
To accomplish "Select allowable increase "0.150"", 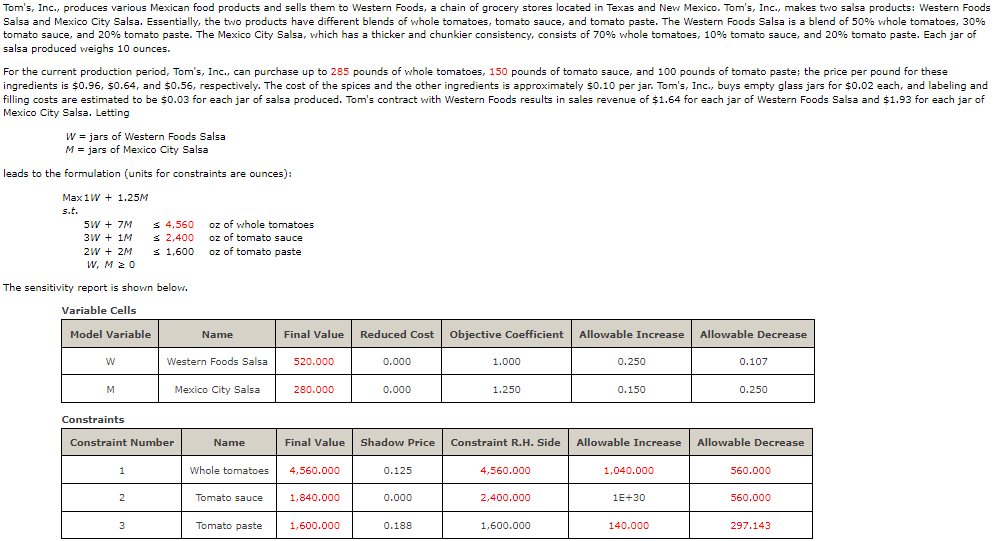I will pos(631,389).
